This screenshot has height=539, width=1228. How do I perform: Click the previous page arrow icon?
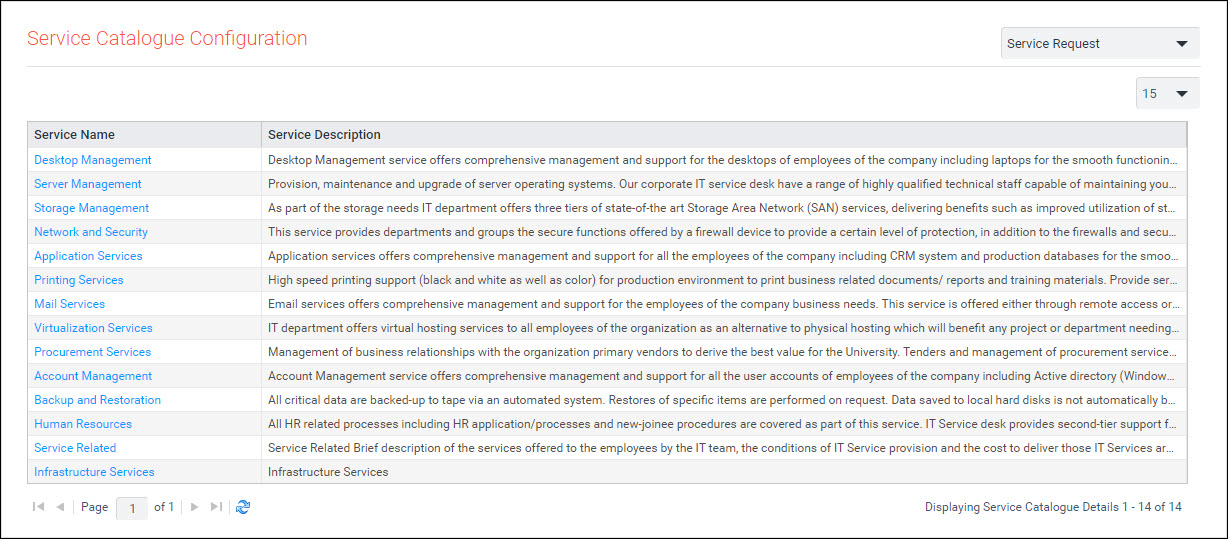click(x=60, y=507)
